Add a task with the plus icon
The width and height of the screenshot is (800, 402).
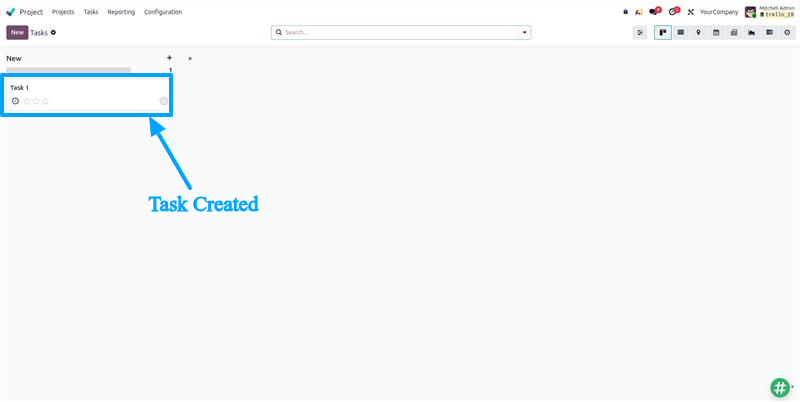[169, 58]
